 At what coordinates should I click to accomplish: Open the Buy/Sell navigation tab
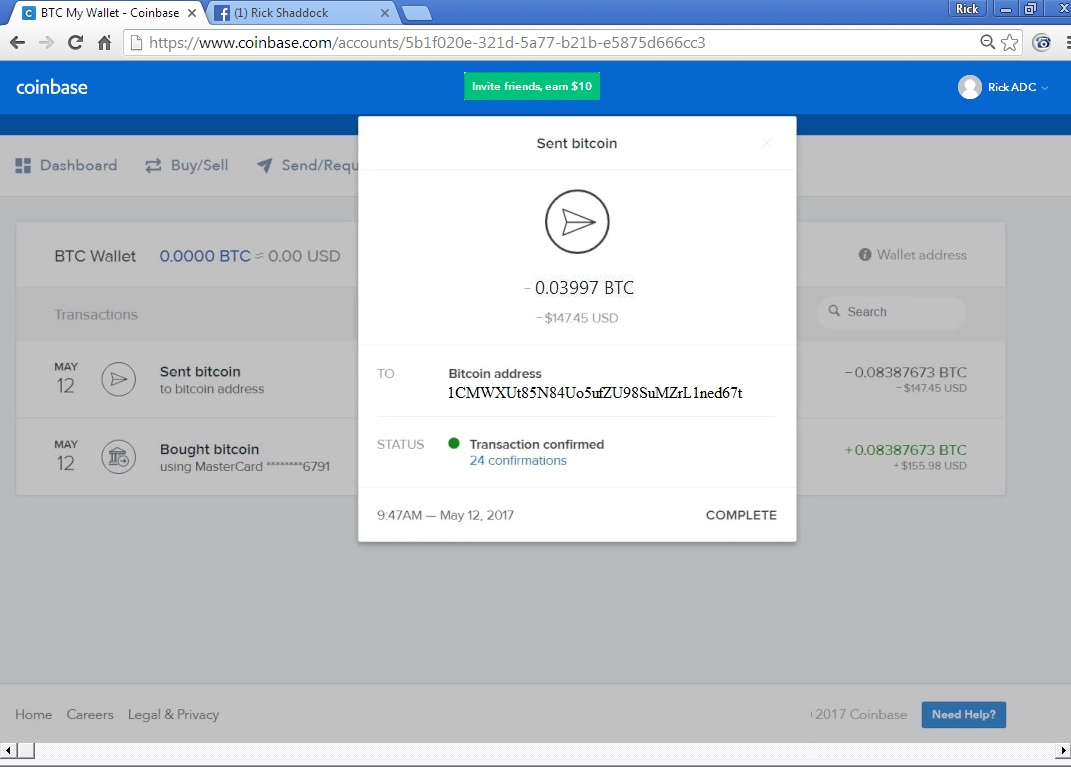pyautogui.click(x=187, y=165)
